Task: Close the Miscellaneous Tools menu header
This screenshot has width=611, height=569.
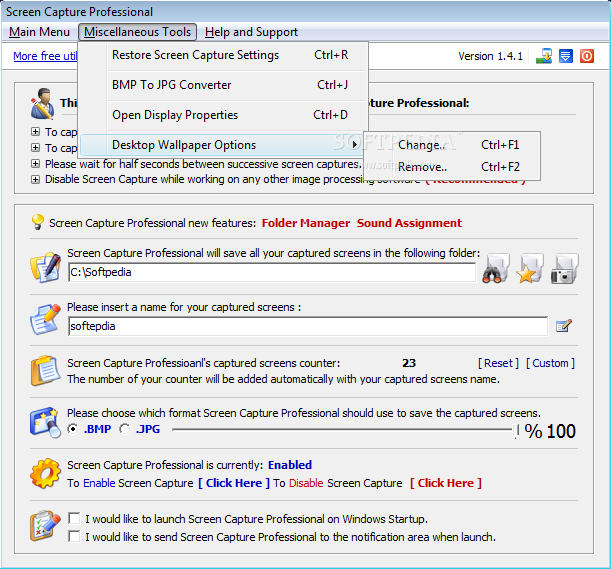Action: pyautogui.click(x=138, y=32)
